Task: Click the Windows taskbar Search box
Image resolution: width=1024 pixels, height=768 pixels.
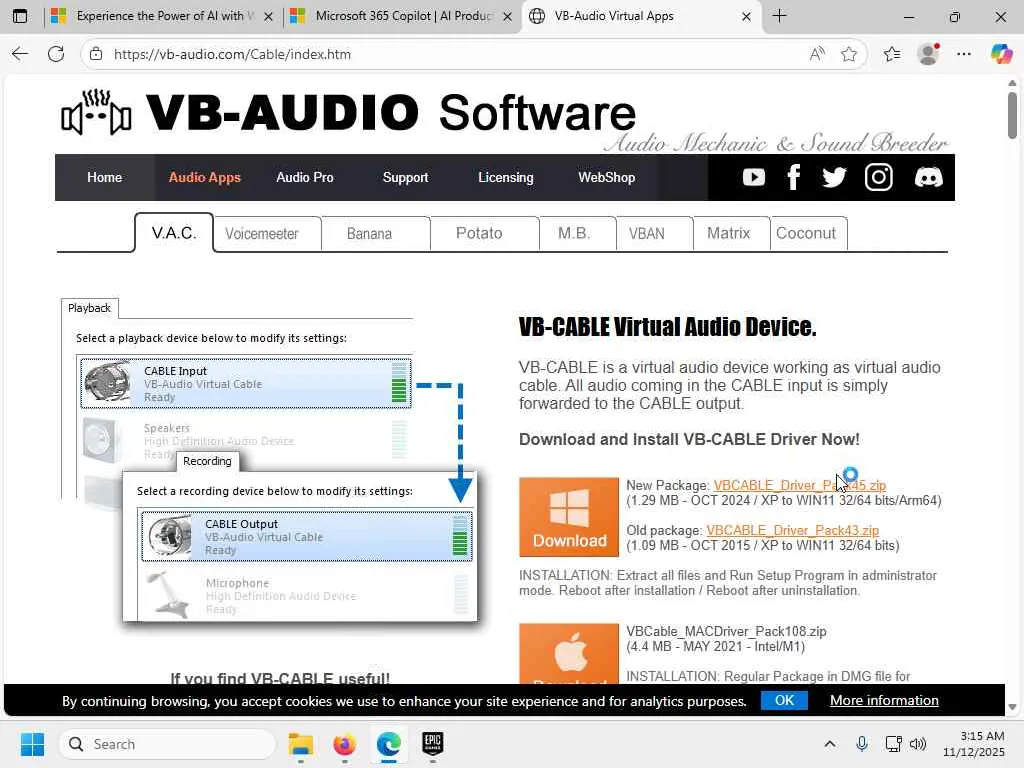Action: pos(168,744)
